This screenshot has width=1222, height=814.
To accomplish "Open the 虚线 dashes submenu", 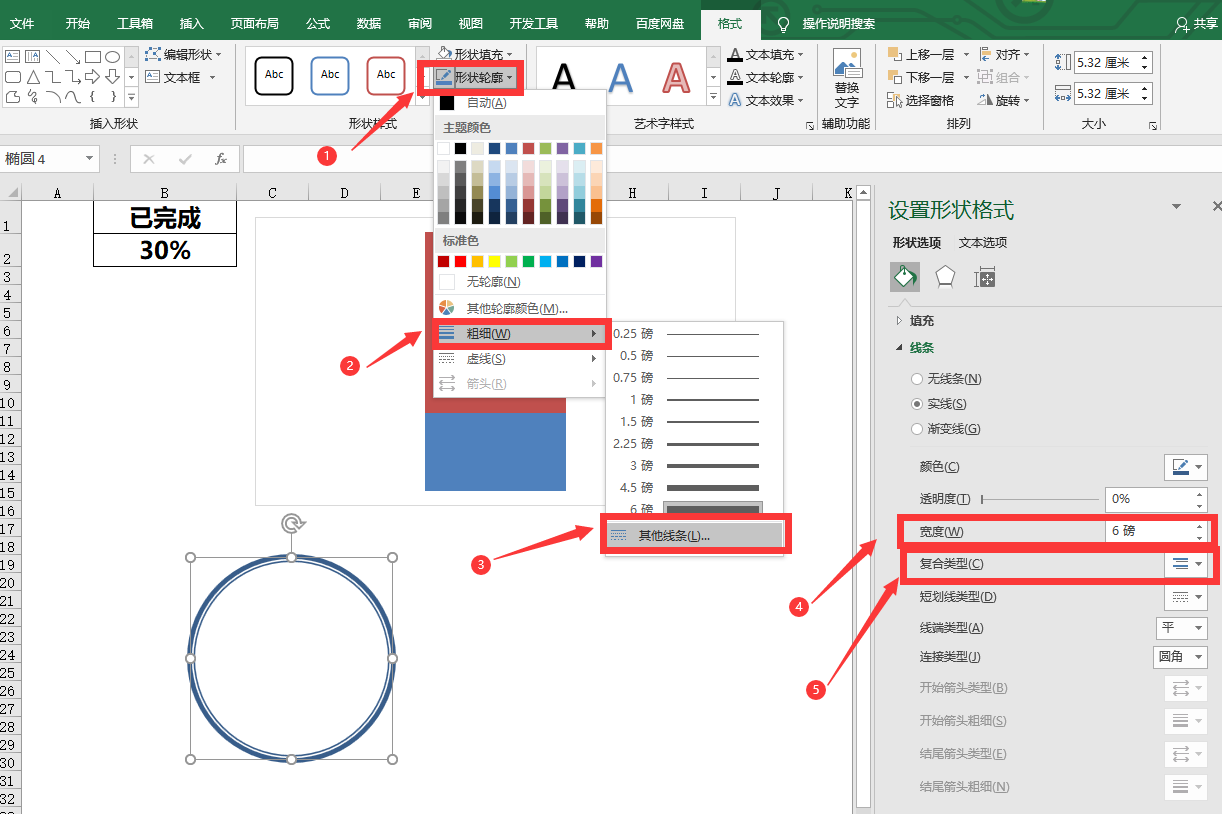I will 520,358.
